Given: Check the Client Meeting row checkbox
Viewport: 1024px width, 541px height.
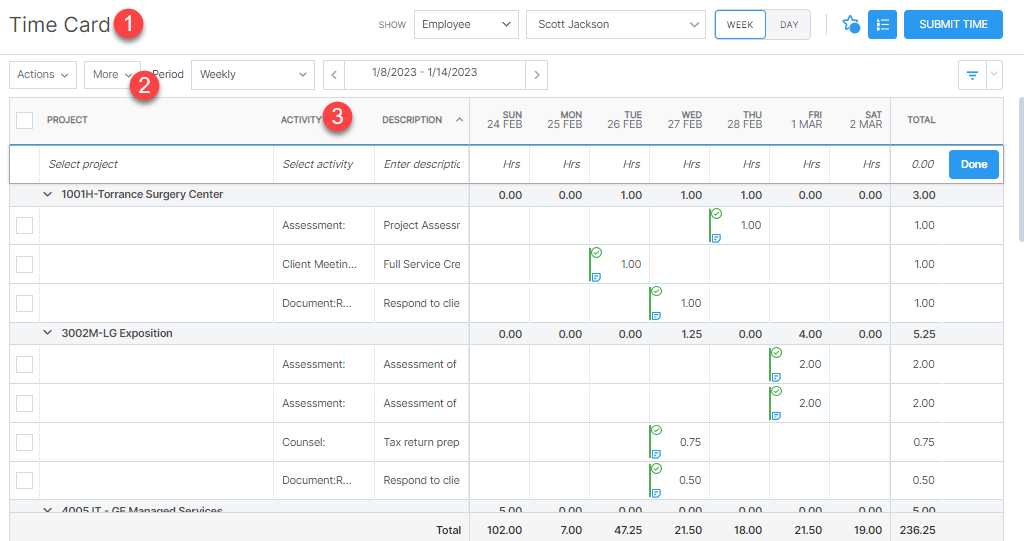Looking at the screenshot, I should (25, 264).
